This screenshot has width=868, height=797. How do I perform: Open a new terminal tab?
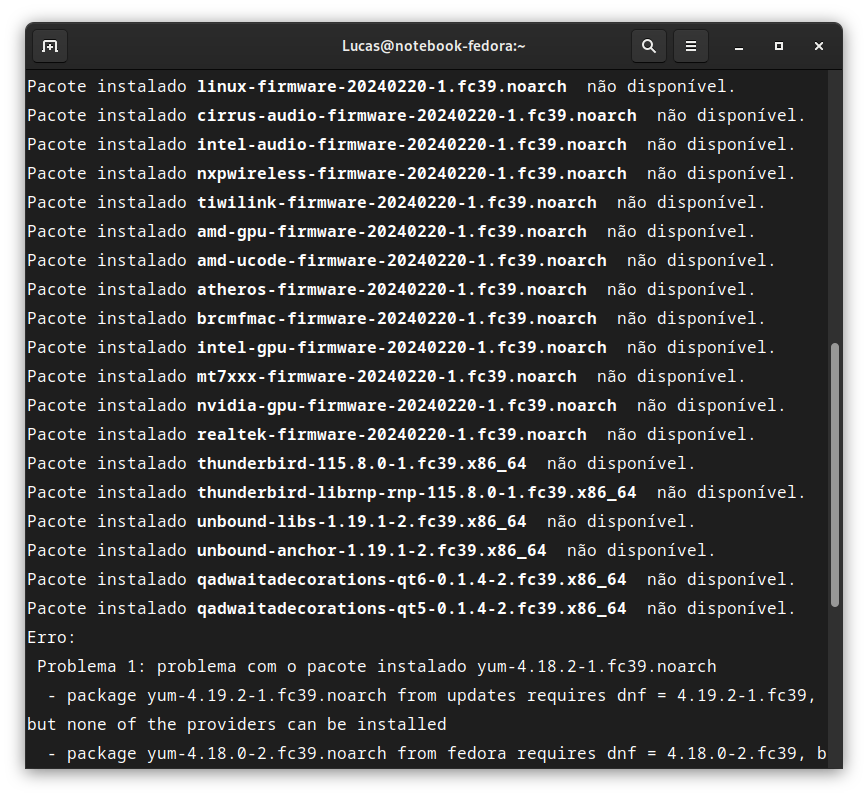point(50,46)
